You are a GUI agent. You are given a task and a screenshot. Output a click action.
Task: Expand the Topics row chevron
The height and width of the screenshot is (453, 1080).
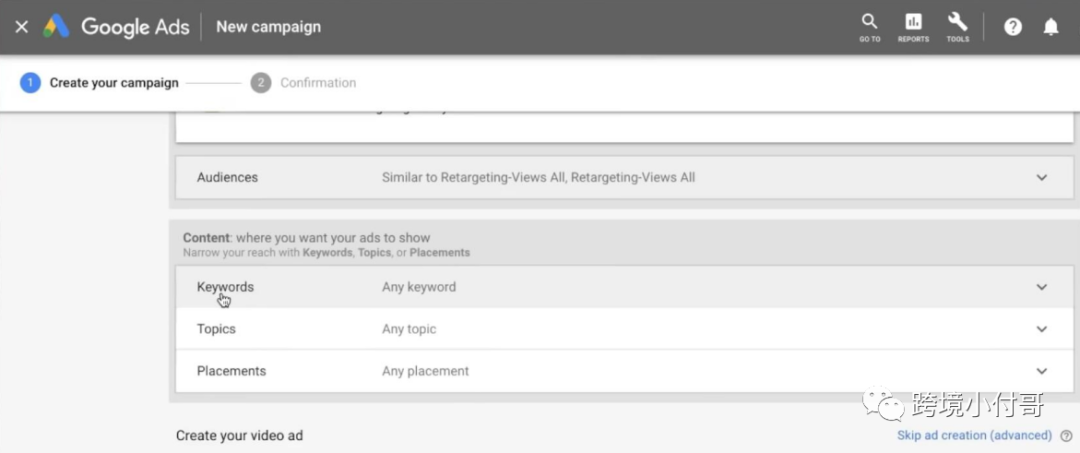[1041, 329]
